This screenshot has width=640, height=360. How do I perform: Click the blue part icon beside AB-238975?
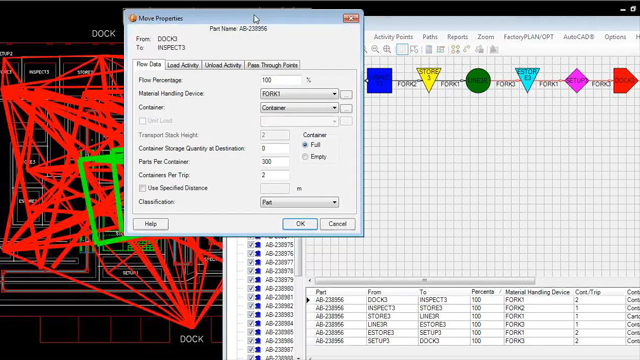[258, 245]
